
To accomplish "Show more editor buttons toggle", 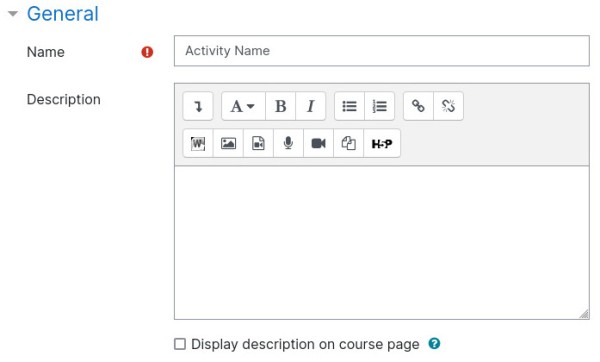I will pos(198,106).
